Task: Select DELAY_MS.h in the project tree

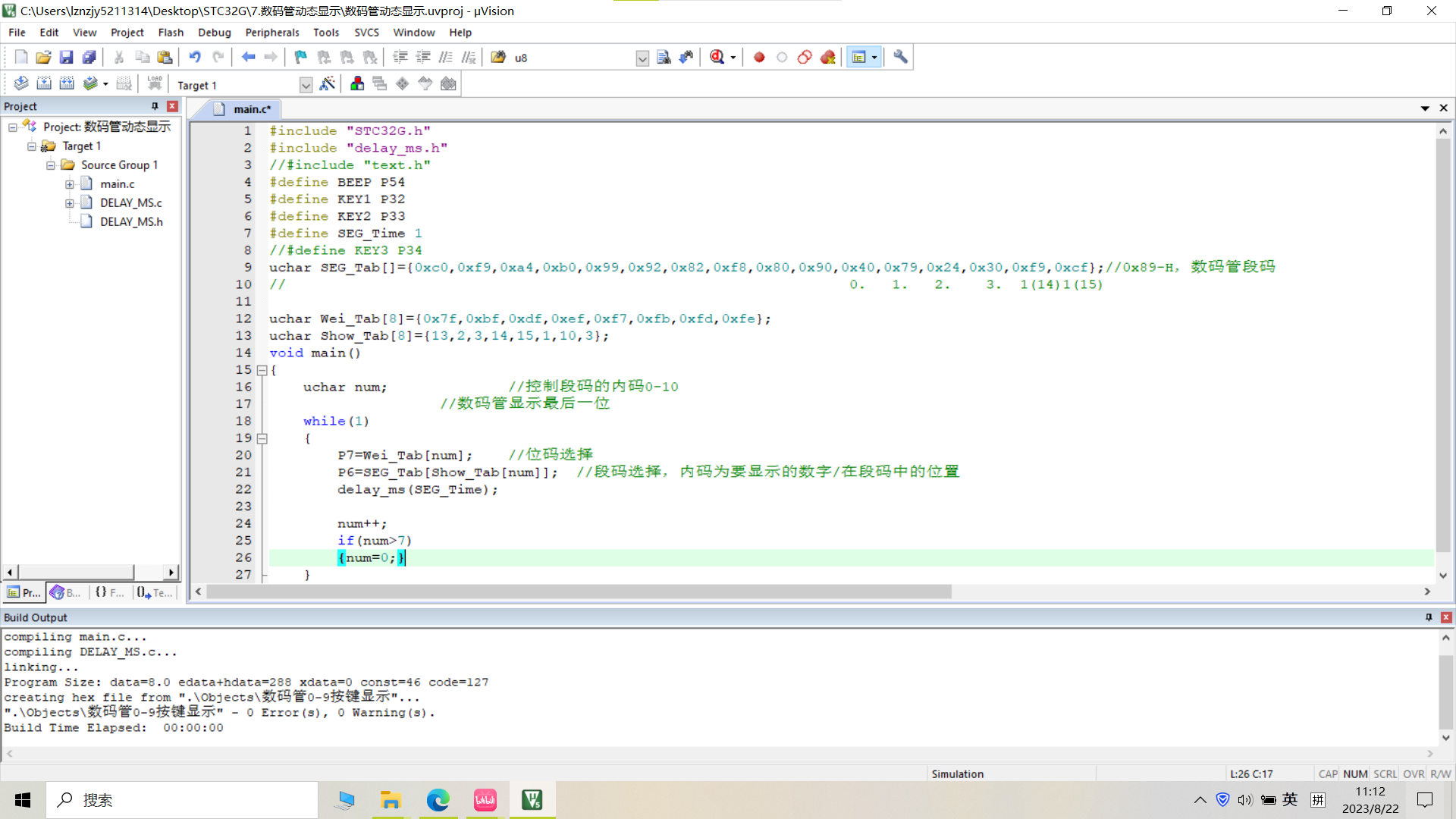Action: (x=131, y=221)
